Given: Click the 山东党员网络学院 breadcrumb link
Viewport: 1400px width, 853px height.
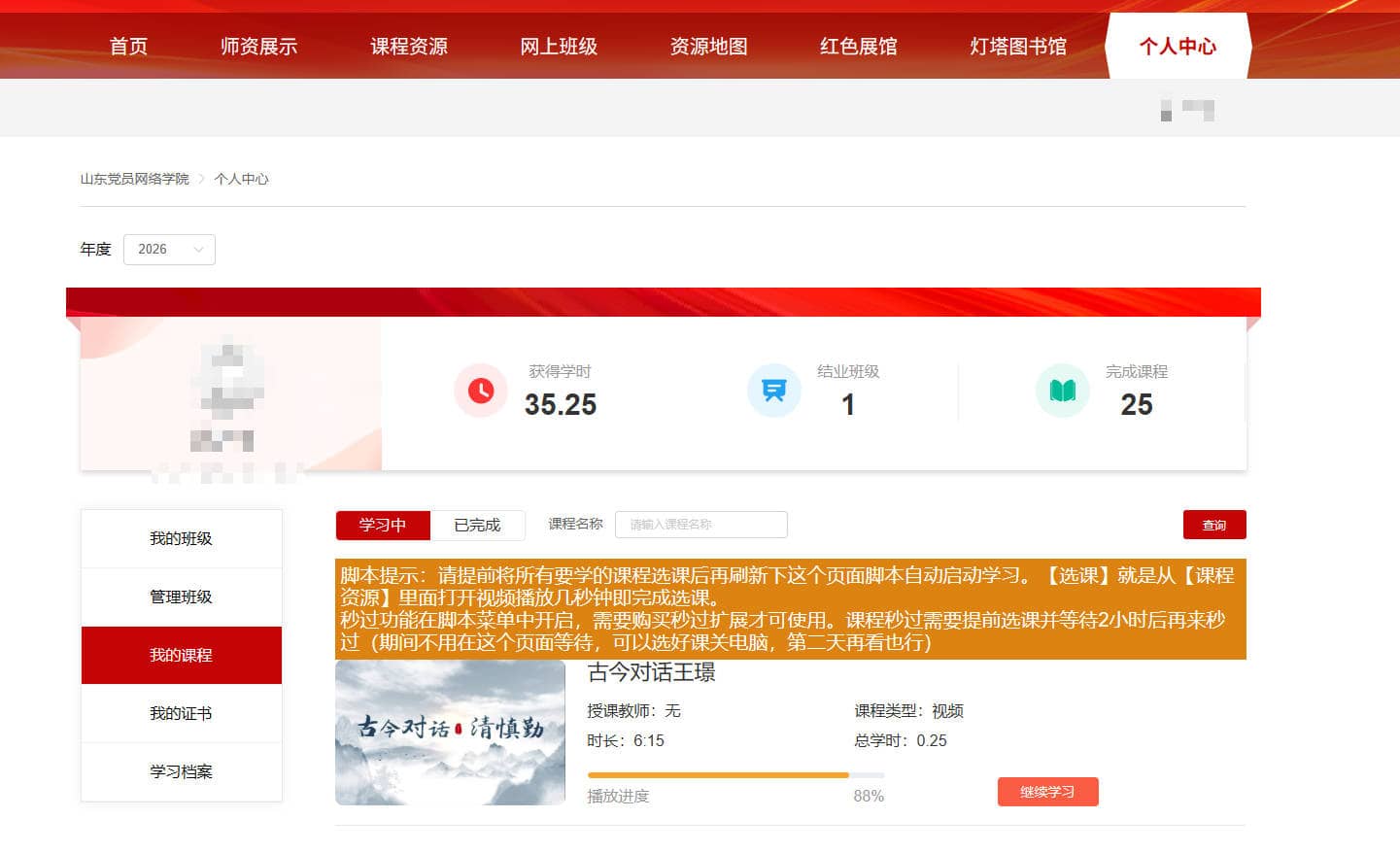Looking at the screenshot, I should (x=134, y=179).
